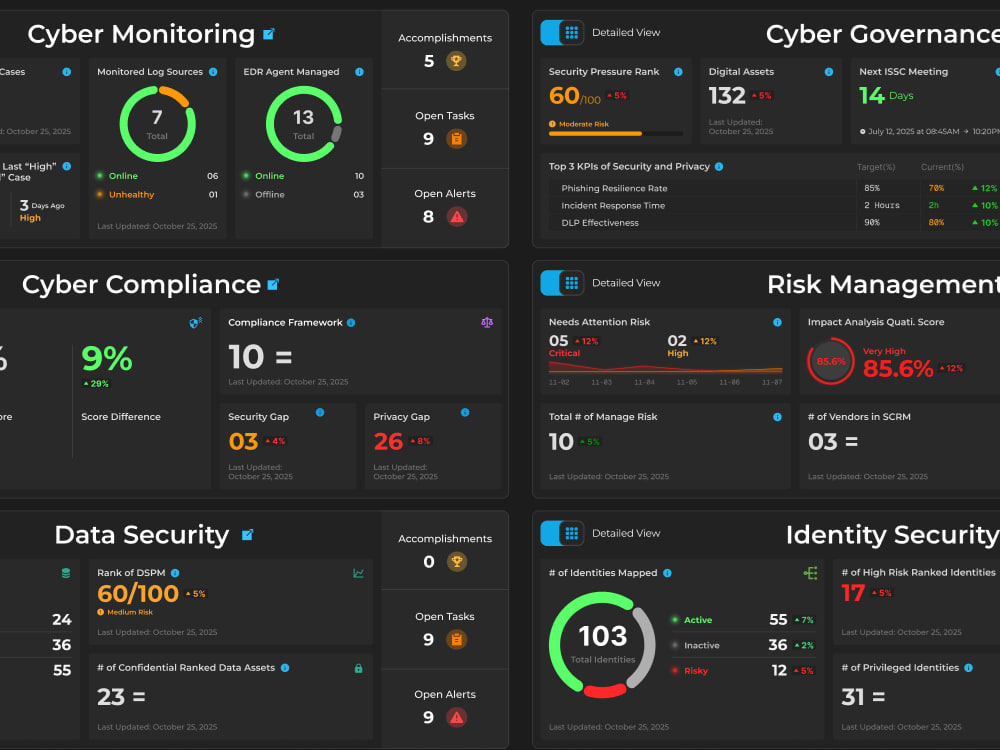
Task: Click Privacy Gap value 26
Action: click(388, 441)
